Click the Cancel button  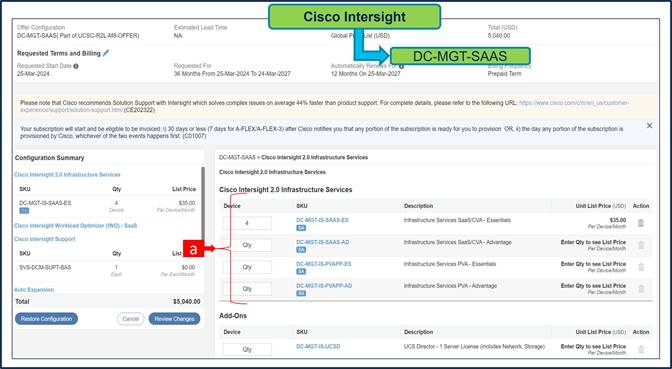[131, 319]
